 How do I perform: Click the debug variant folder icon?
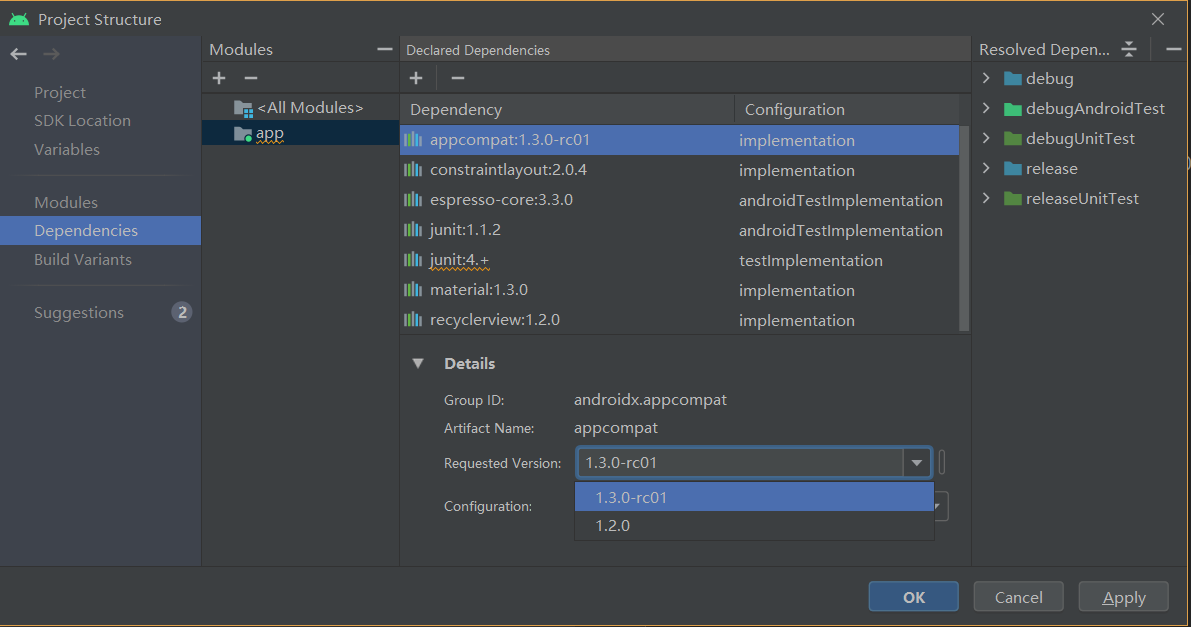1013,78
